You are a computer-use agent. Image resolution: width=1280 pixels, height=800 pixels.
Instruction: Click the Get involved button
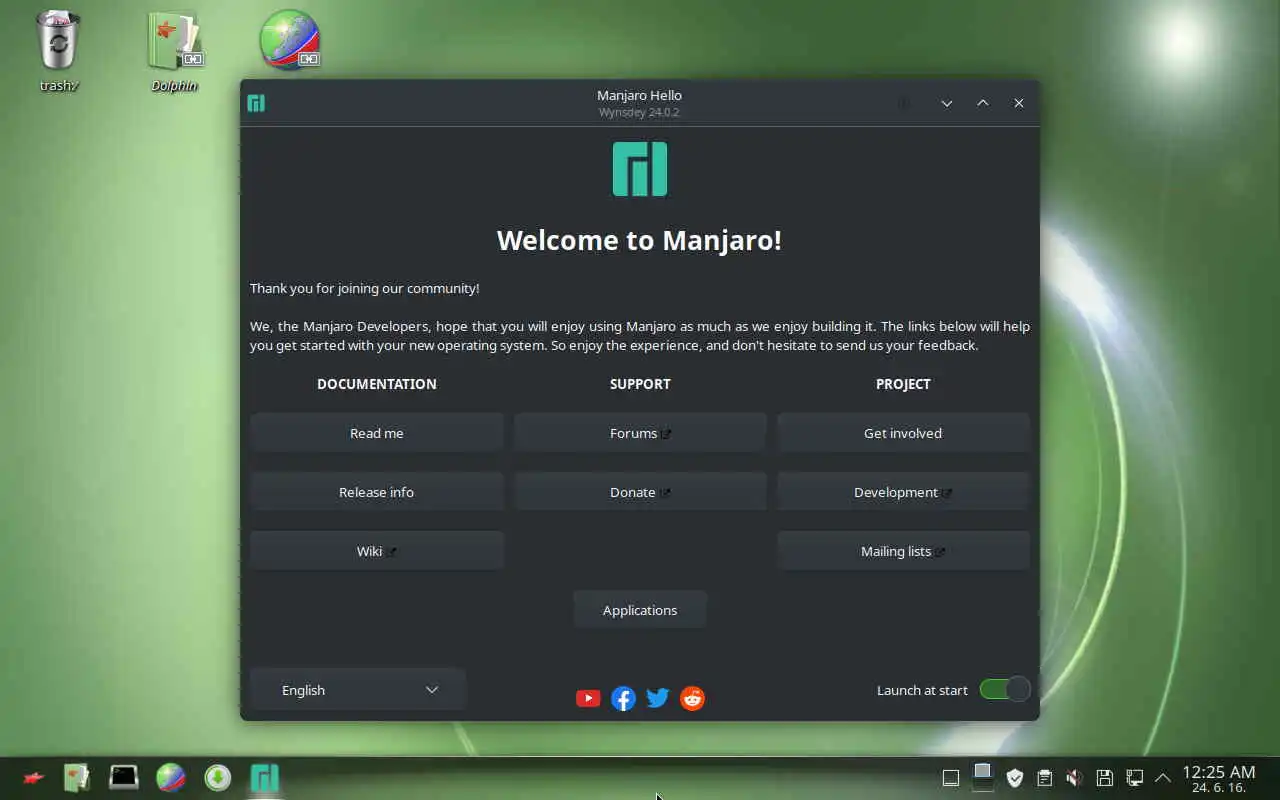[x=903, y=433]
